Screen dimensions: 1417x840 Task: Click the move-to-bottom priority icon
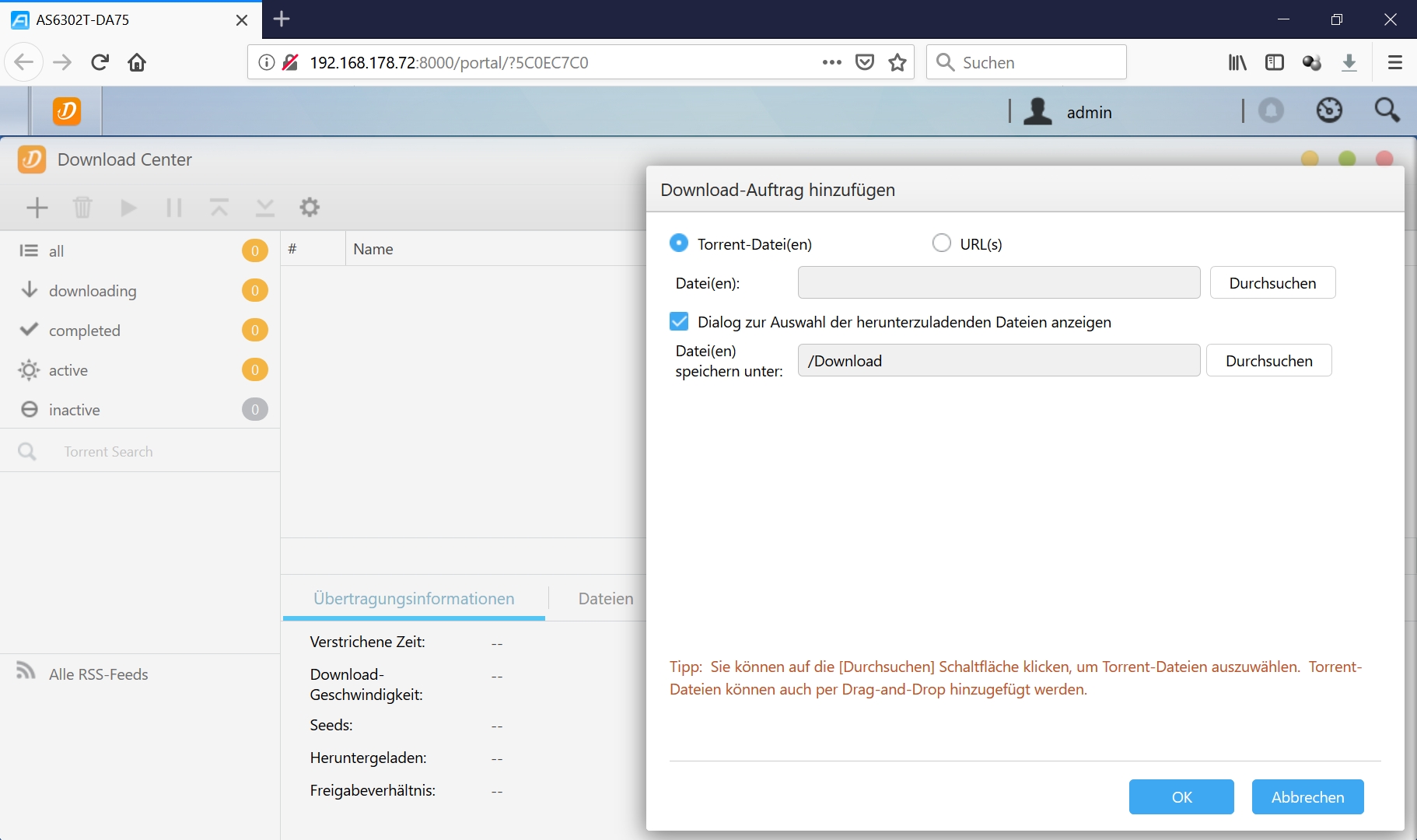[265, 208]
